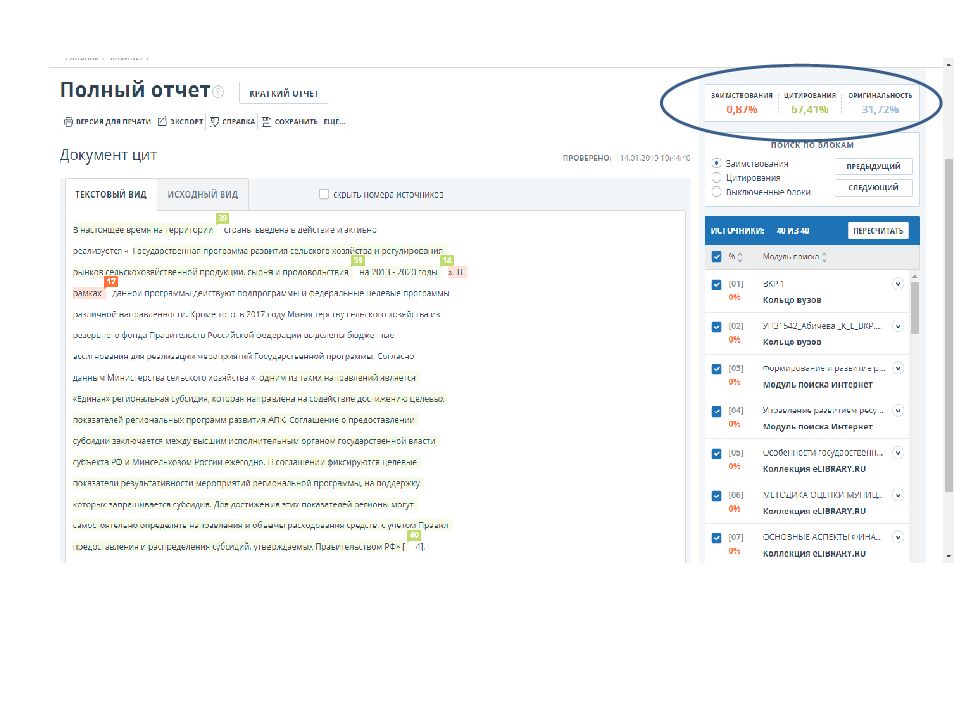960x720 pixels.
Task: Expand source [04] Управление развитием
Action: [898, 411]
